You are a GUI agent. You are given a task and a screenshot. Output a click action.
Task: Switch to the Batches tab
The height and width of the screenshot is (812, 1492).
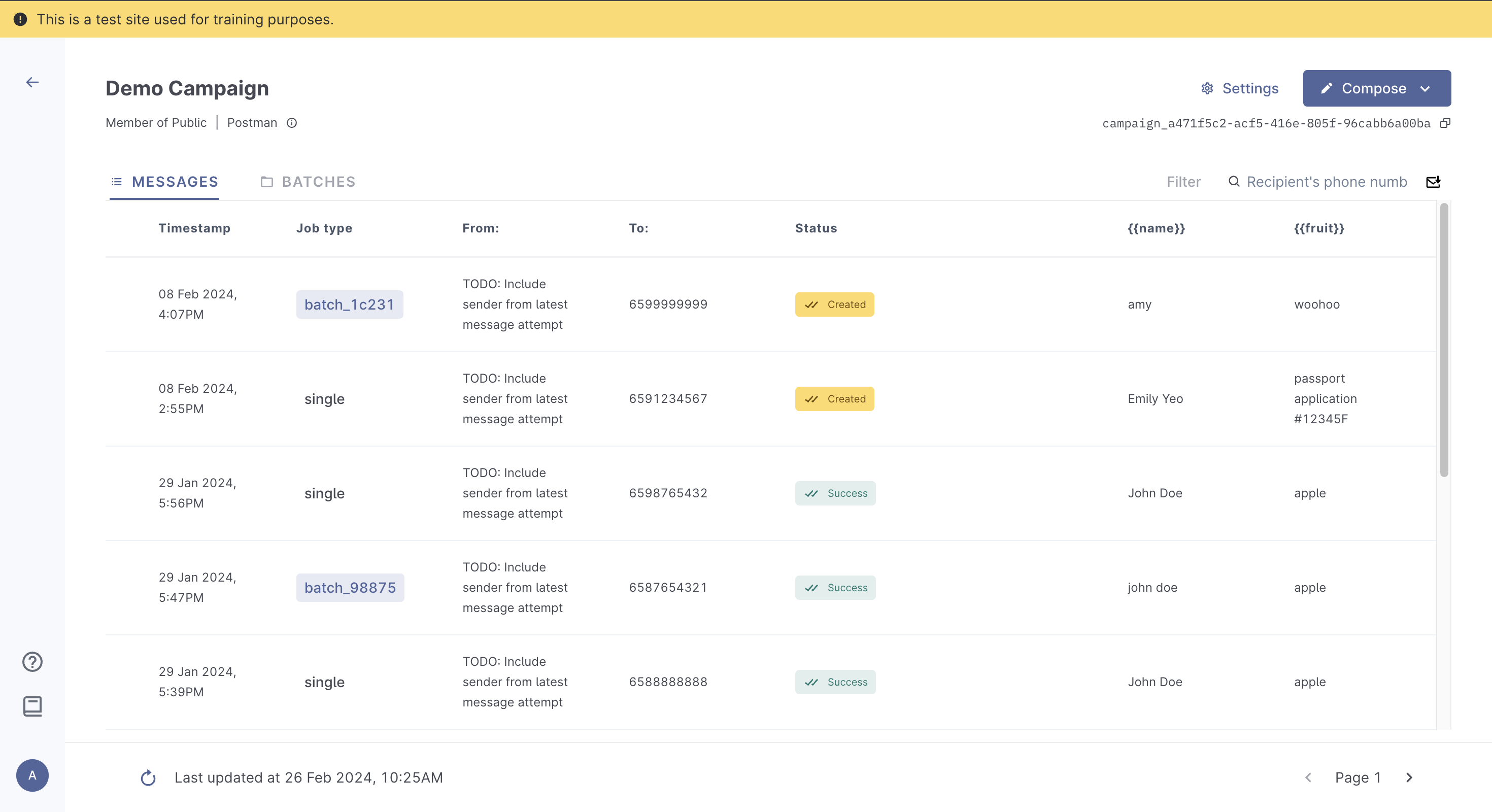(x=308, y=182)
